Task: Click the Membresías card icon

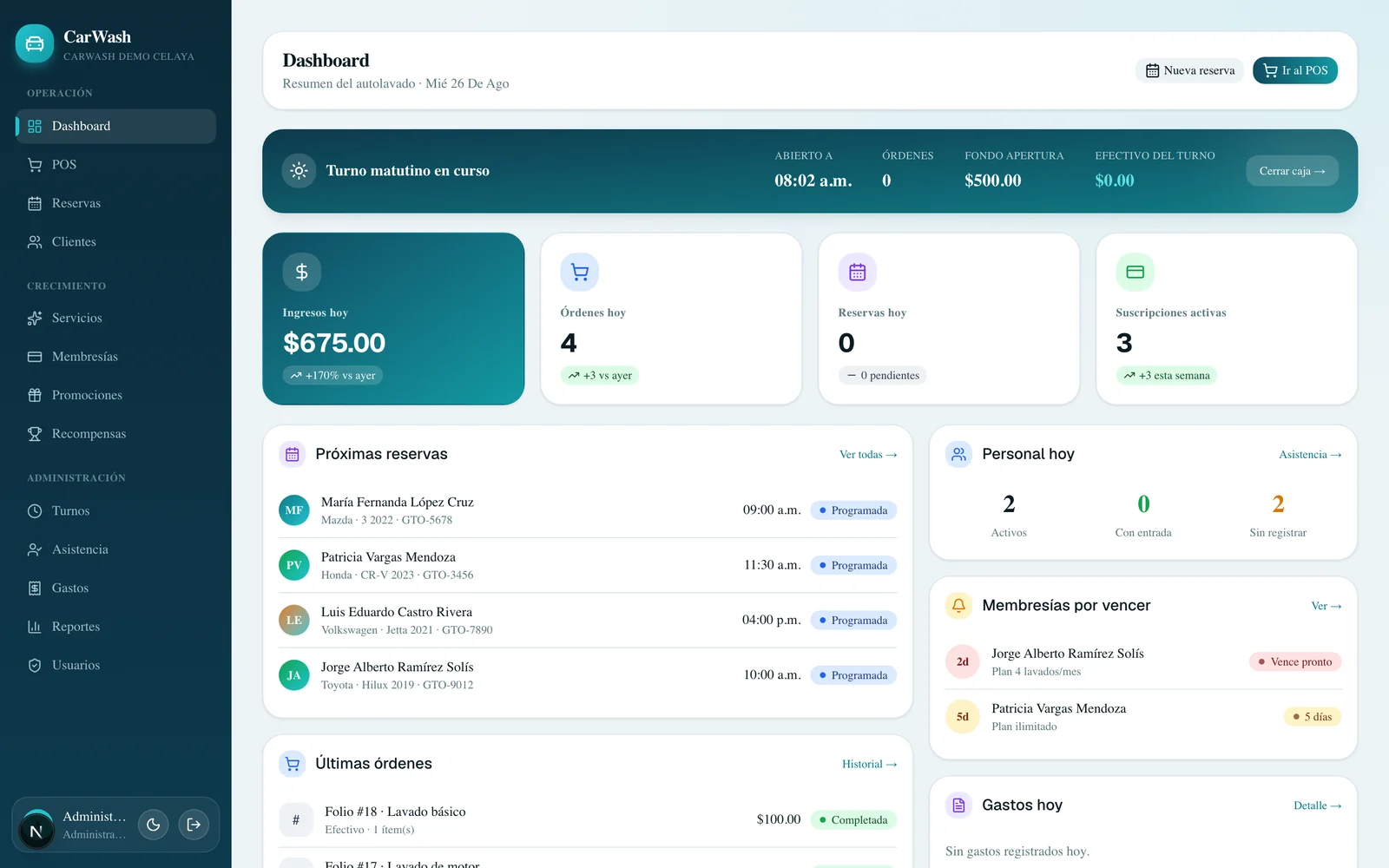Action: 35,357
